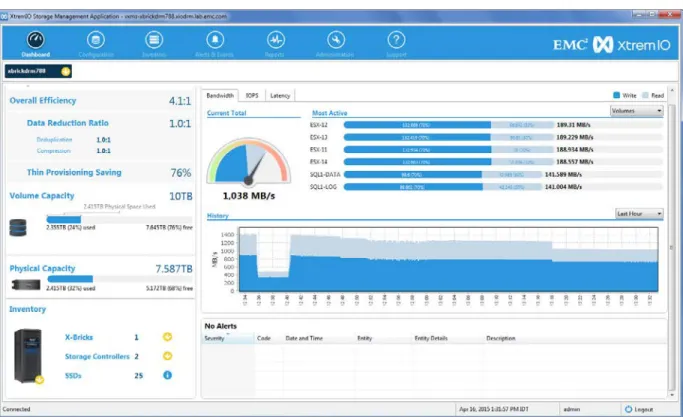Open the Volumes dropdown in Most Active
Image resolution: width=683 pixels, height=417 pixels.
tap(636, 111)
